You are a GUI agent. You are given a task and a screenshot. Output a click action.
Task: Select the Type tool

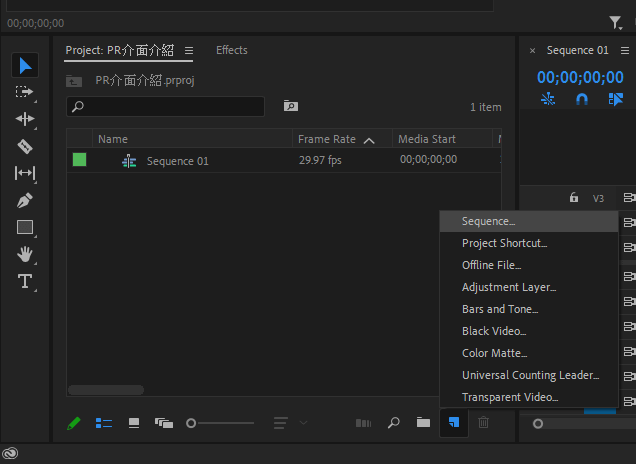(25, 281)
